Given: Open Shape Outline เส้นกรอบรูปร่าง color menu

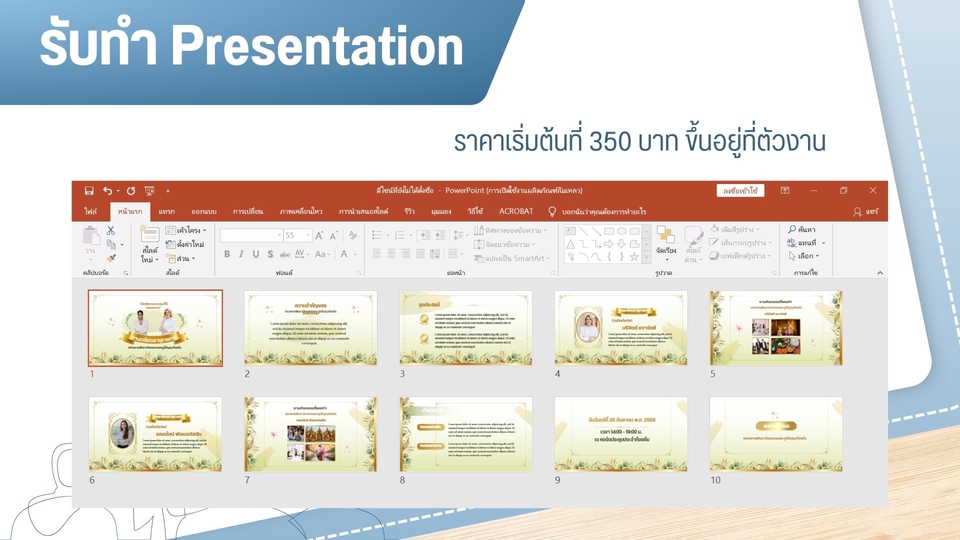Looking at the screenshot, I should point(741,242).
